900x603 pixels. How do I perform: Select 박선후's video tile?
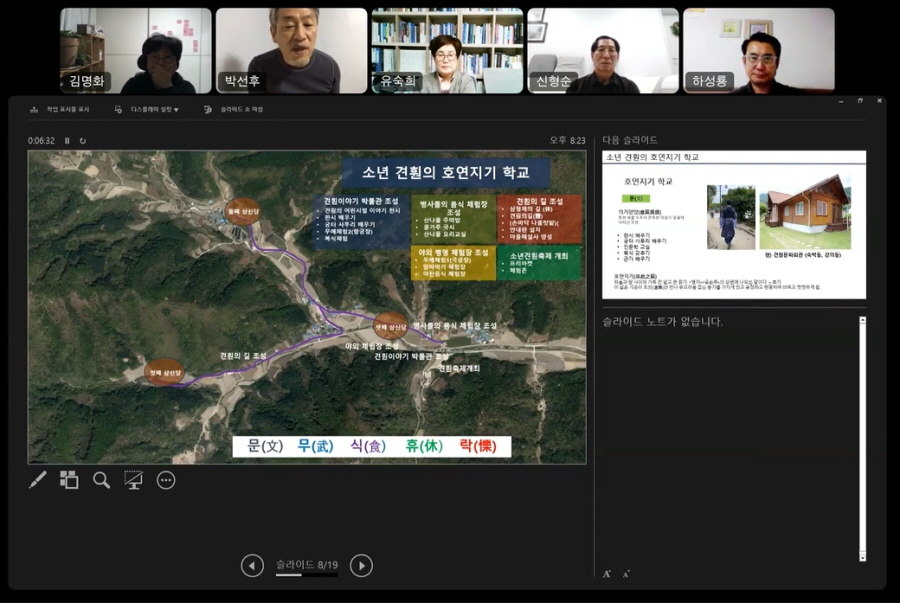pos(292,50)
